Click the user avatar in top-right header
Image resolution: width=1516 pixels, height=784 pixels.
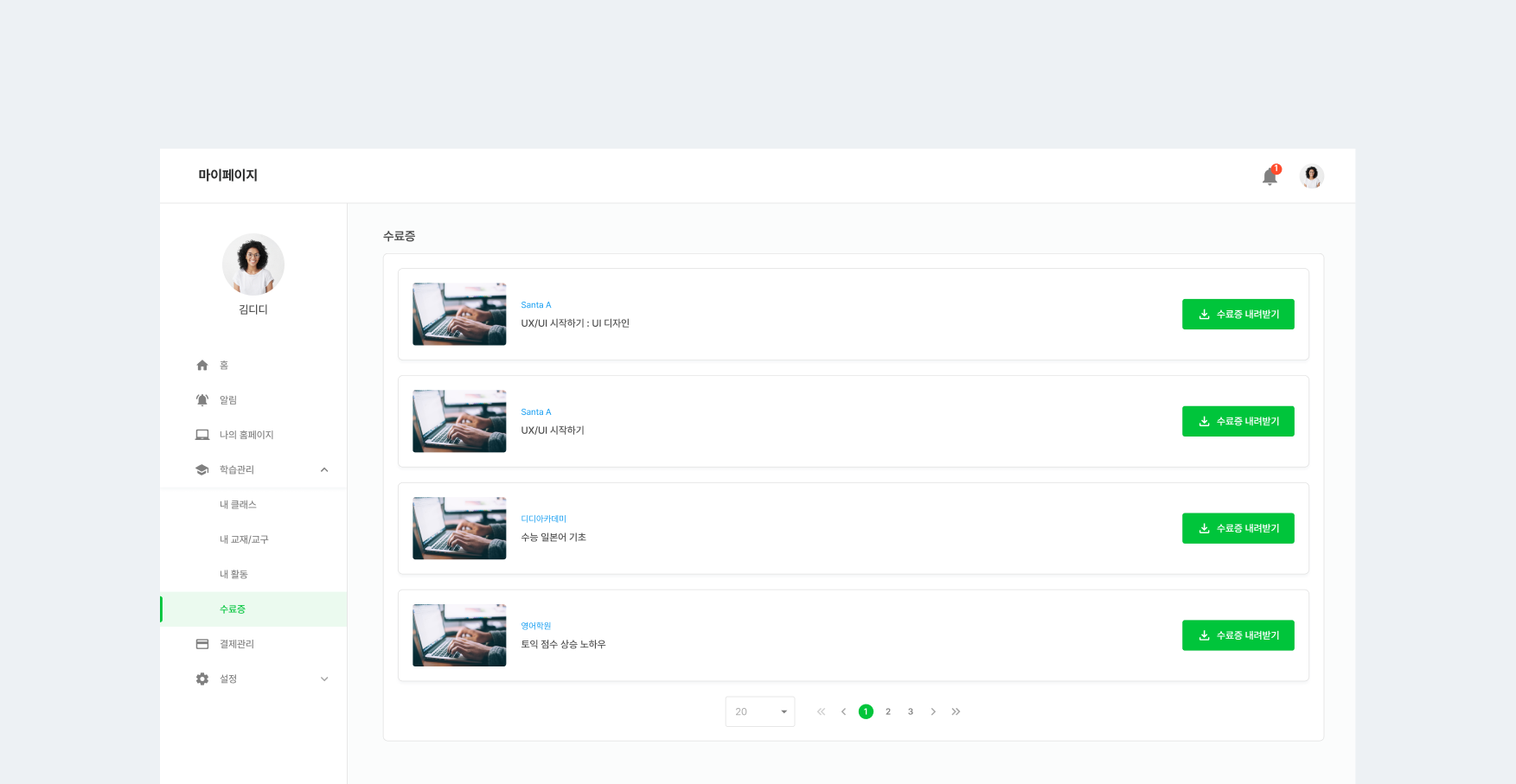[1311, 176]
